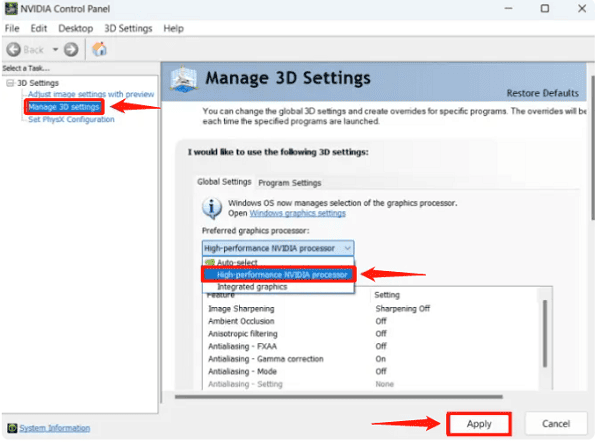Open the Windows graphics settings link

pyautogui.click(x=297, y=213)
